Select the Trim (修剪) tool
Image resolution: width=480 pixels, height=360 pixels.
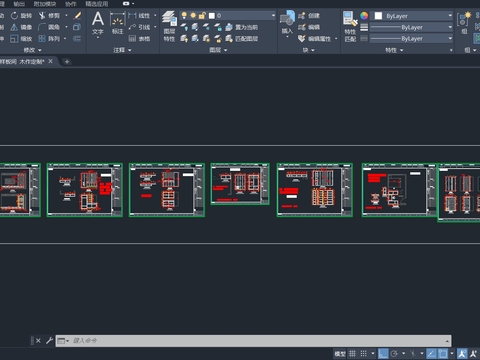pos(49,16)
